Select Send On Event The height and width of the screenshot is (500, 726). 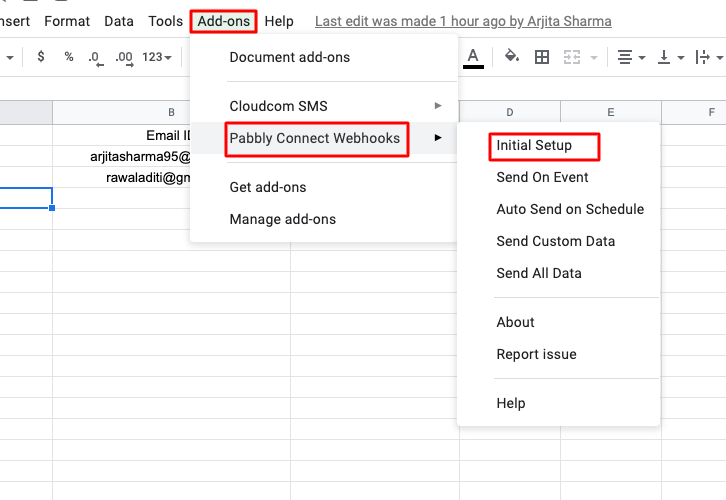coord(558,177)
